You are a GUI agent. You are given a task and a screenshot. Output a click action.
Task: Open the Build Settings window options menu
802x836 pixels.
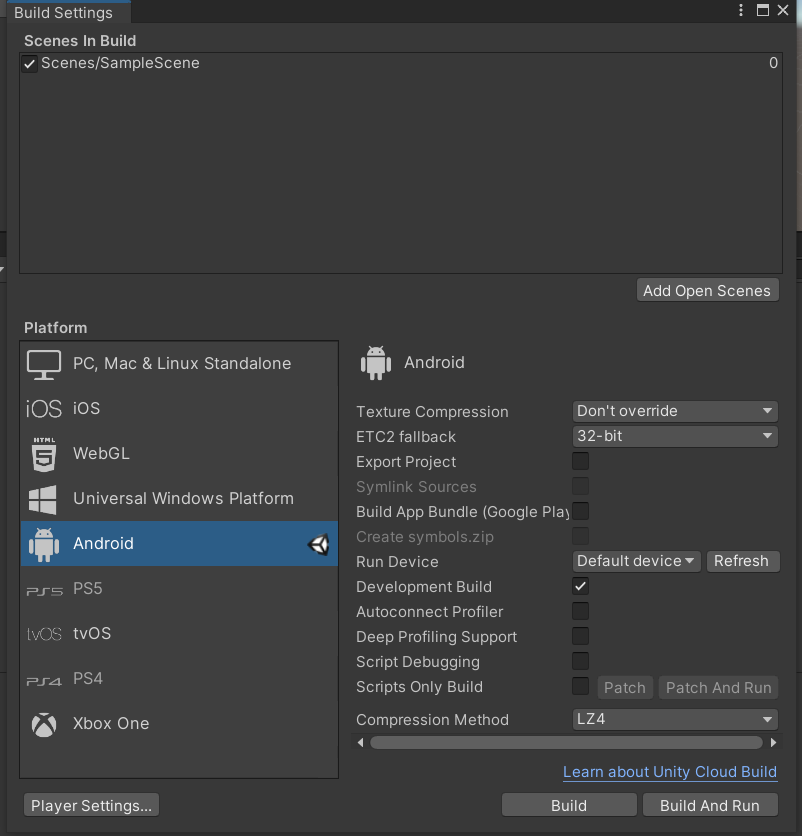pyautogui.click(x=740, y=10)
